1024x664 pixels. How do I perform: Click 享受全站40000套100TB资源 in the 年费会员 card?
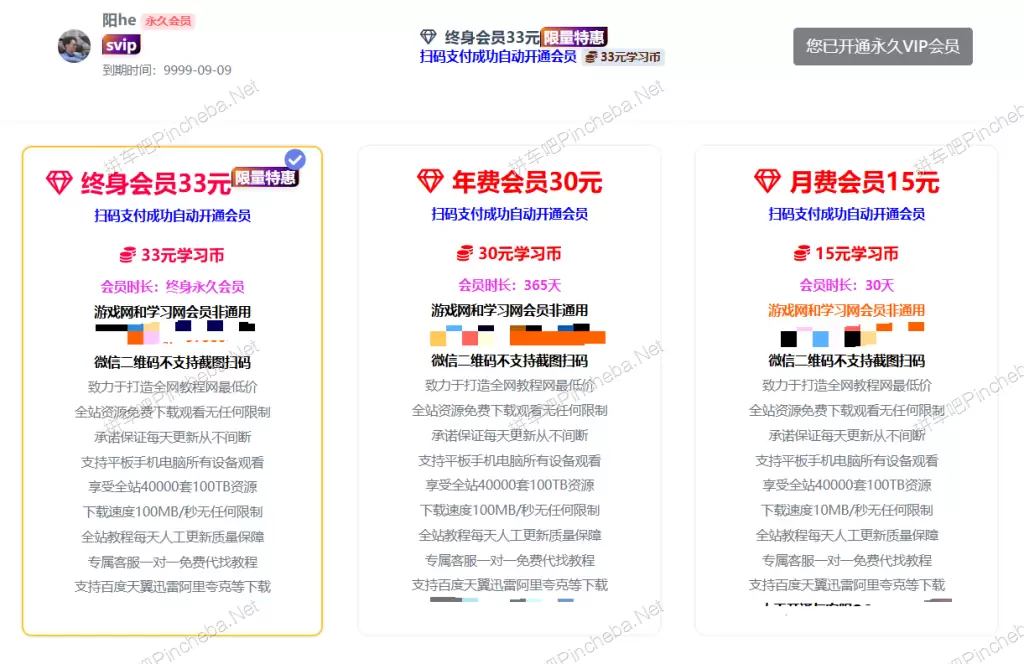coord(509,485)
